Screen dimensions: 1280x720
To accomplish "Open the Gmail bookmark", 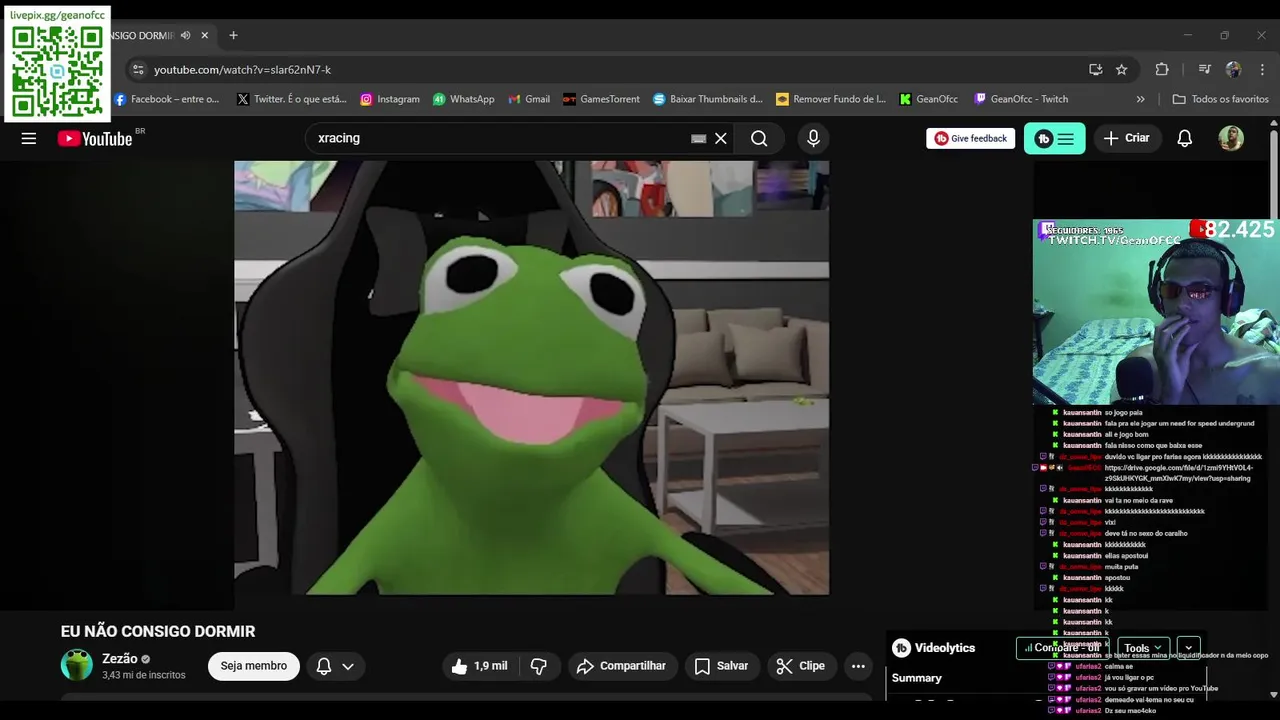I will [529, 99].
